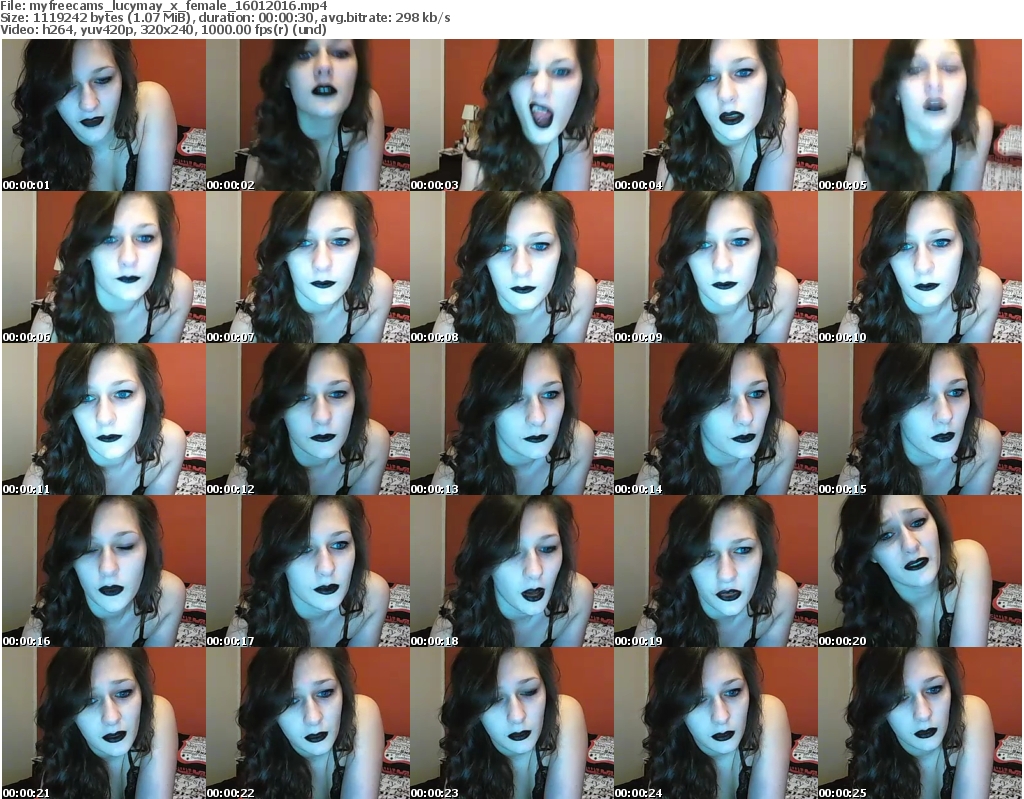This screenshot has width=1024, height=799.
Task: Open the frame at 00:00:07
Action: click(x=308, y=267)
